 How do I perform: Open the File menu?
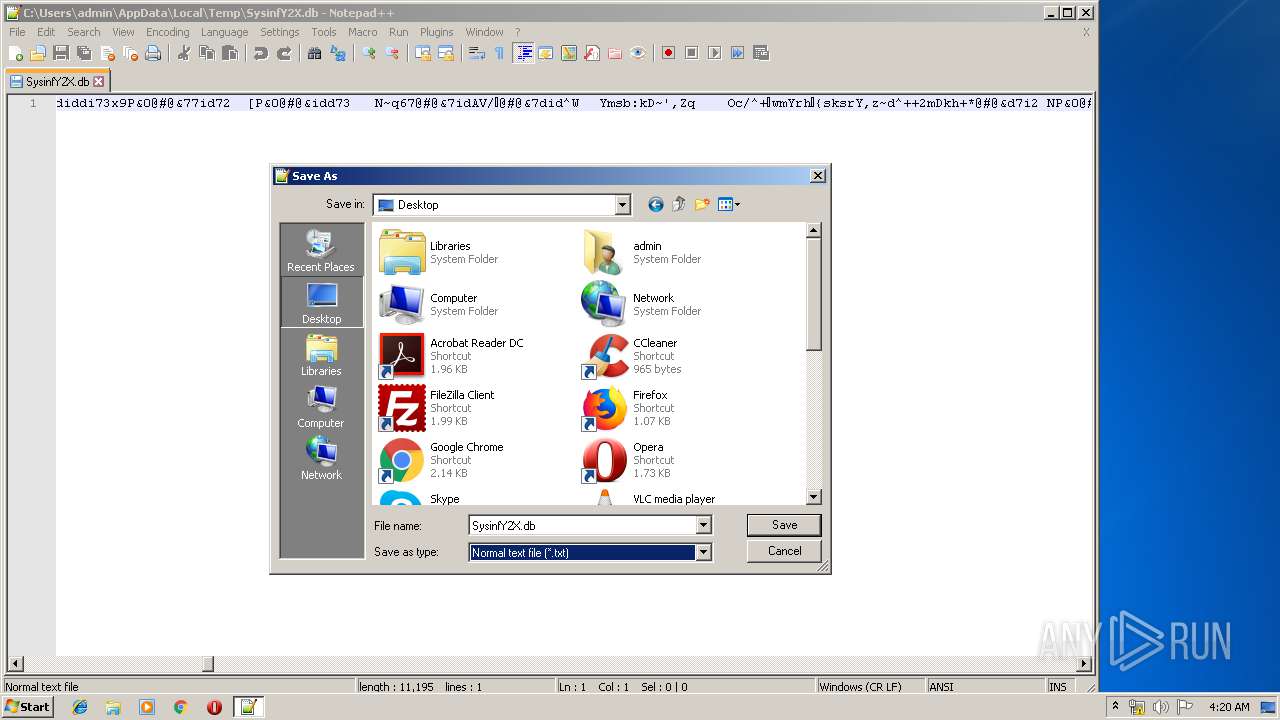click(x=17, y=32)
